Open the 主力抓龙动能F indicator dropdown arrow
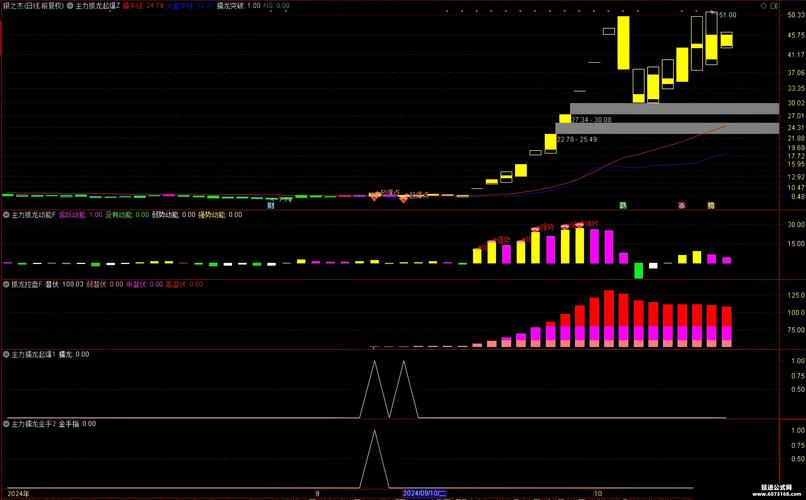Image resolution: width=806 pixels, height=500 pixels. click(7, 215)
